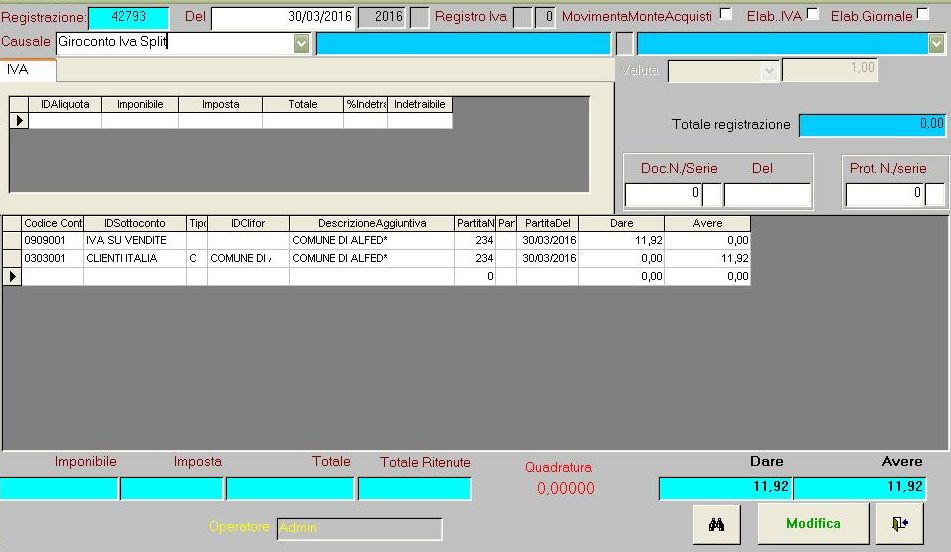Click the Del date field 30/03/2016

283,17
